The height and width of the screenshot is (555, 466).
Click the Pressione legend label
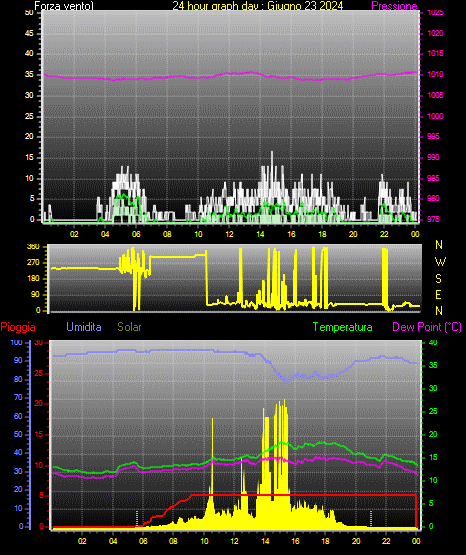coord(394,6)
